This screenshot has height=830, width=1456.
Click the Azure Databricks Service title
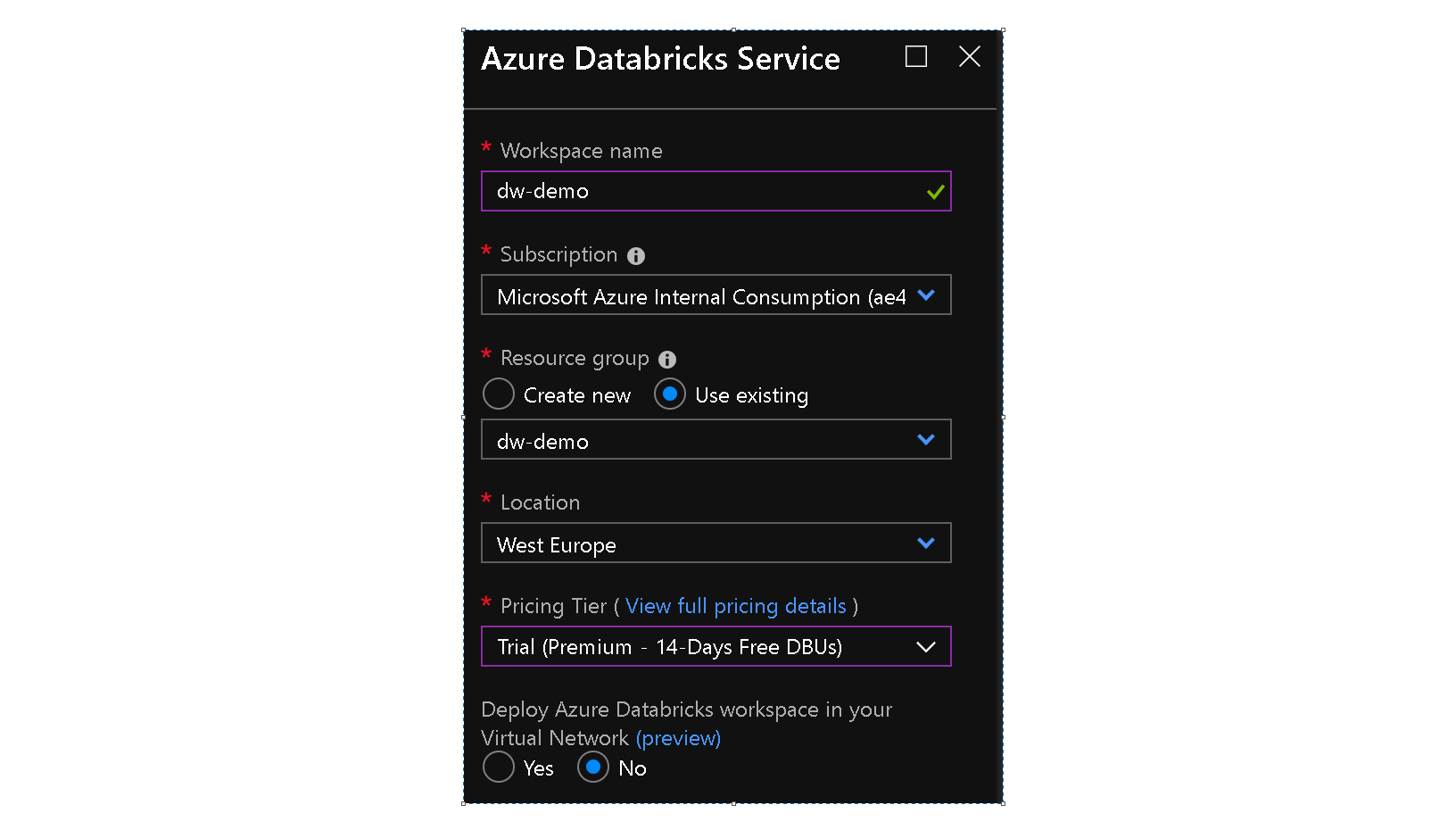(661, 58)
